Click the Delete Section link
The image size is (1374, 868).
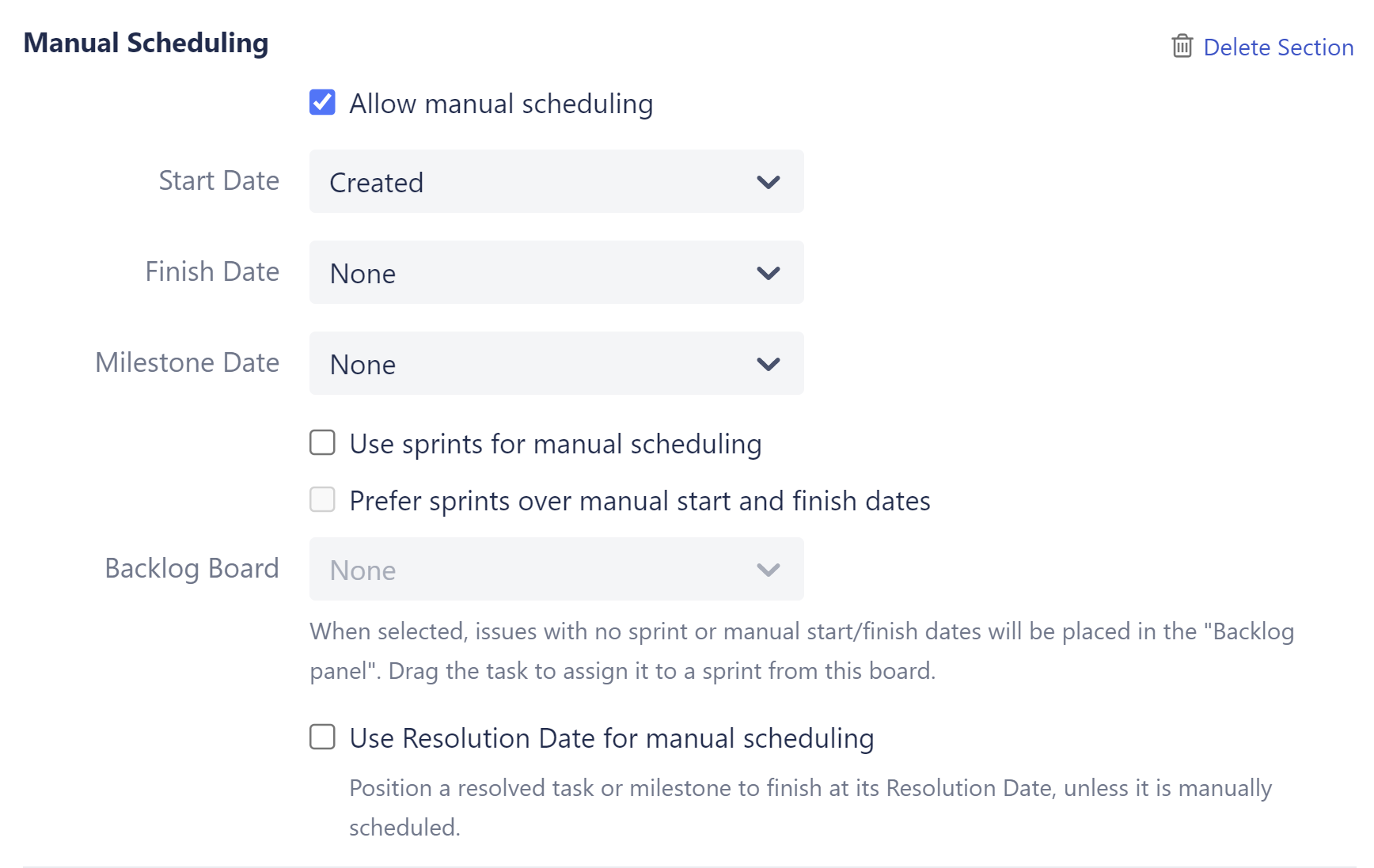point(1279,47)
